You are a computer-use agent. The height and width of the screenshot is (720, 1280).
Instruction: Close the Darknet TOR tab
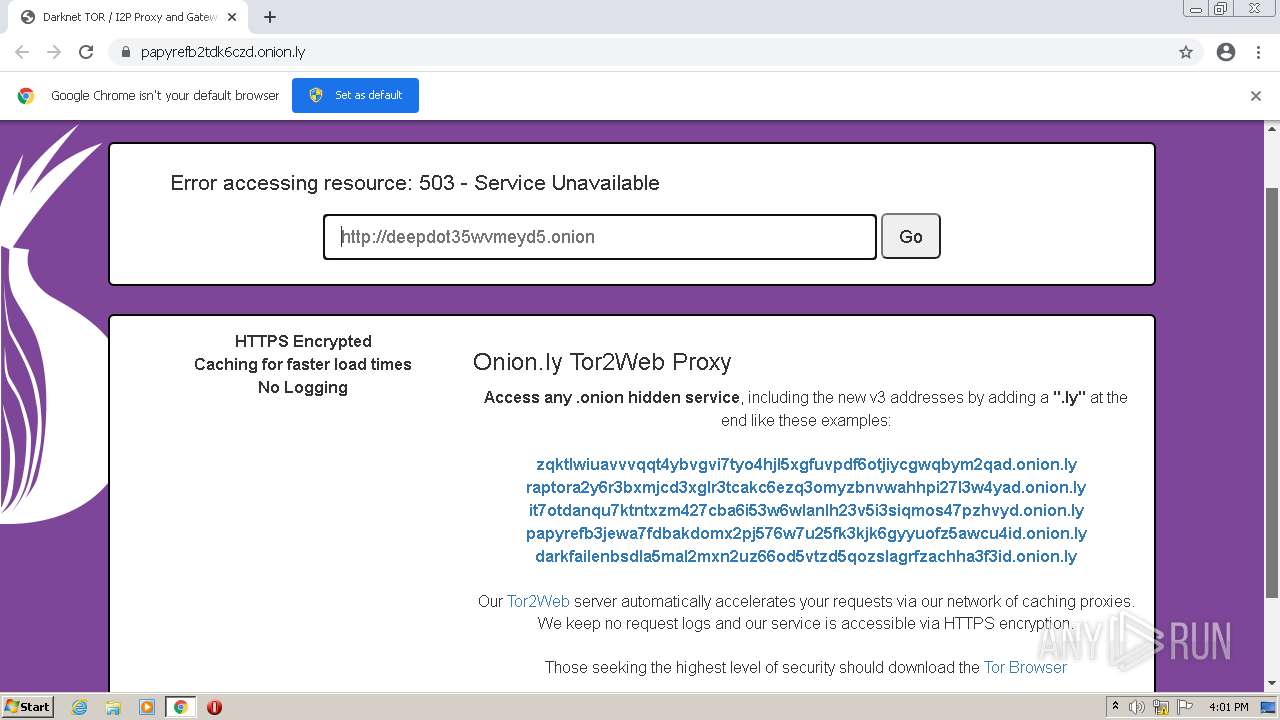(232, 17)
